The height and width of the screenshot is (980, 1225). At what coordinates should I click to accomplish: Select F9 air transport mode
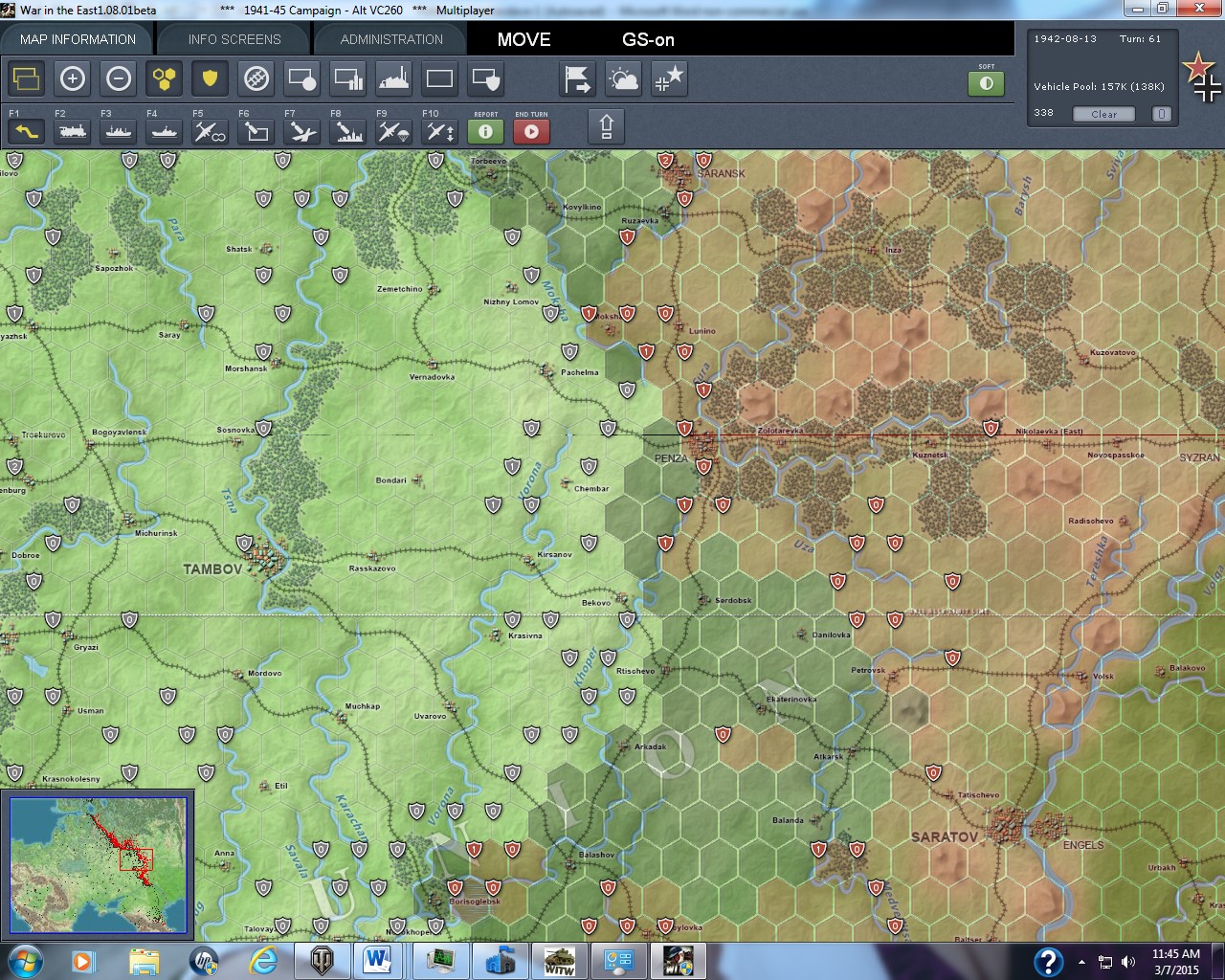394,131
